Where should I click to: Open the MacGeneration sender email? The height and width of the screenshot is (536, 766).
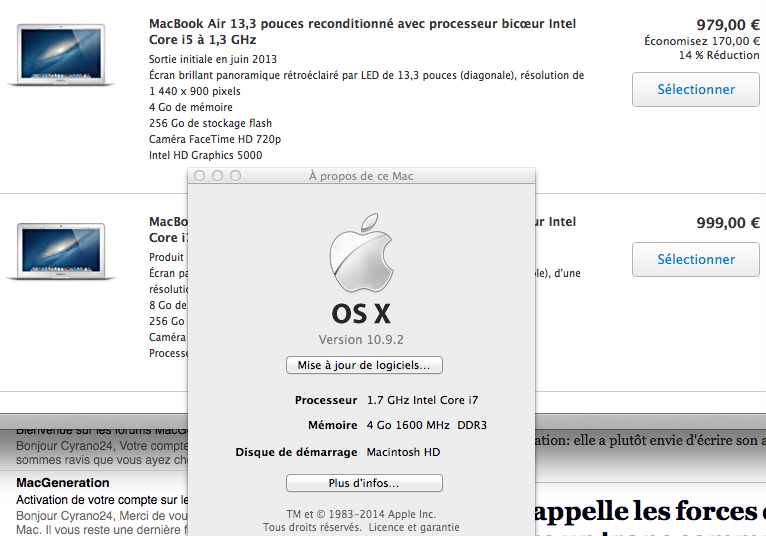tap(63, 483)
